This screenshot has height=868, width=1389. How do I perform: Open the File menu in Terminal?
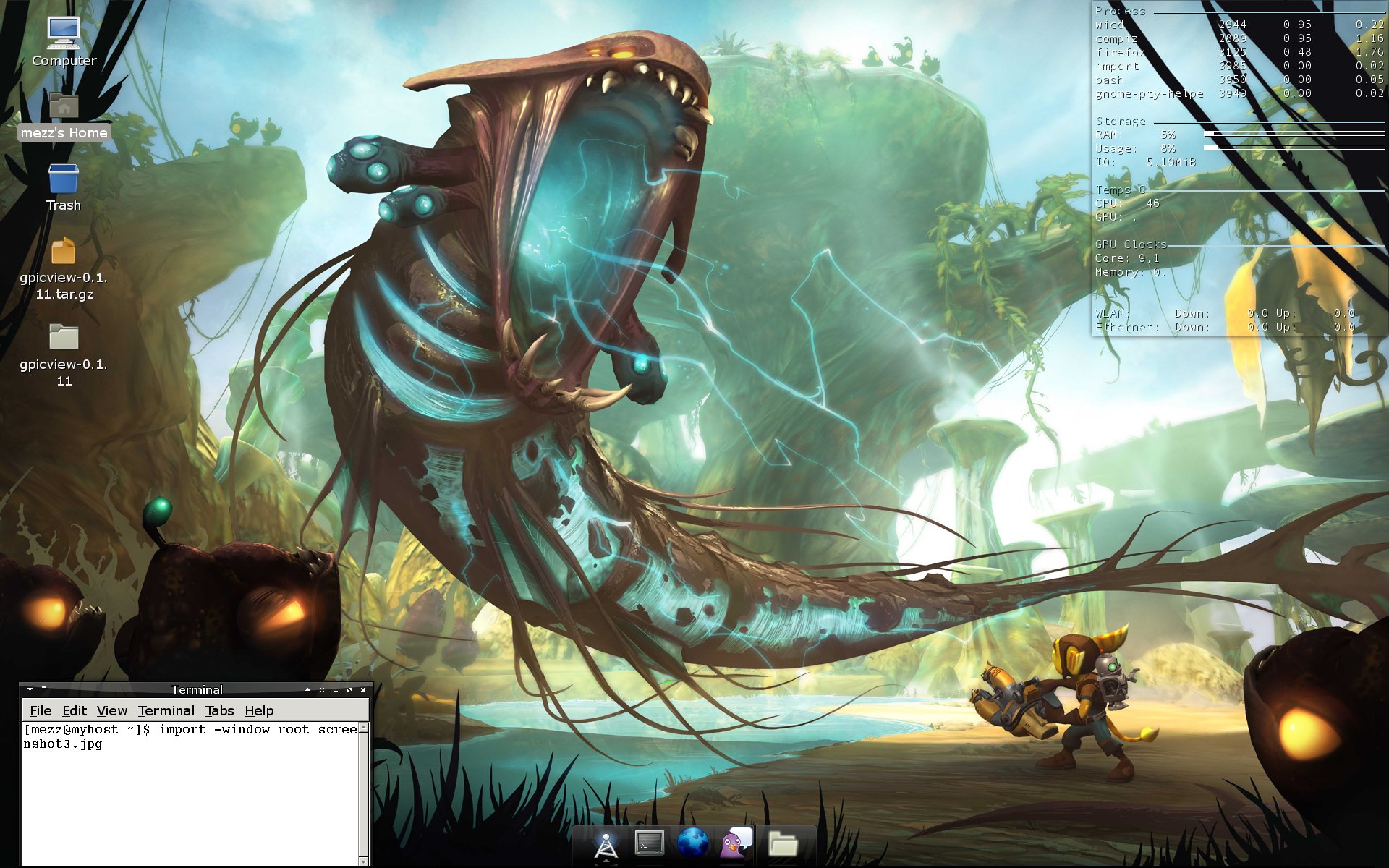[41, 711]
